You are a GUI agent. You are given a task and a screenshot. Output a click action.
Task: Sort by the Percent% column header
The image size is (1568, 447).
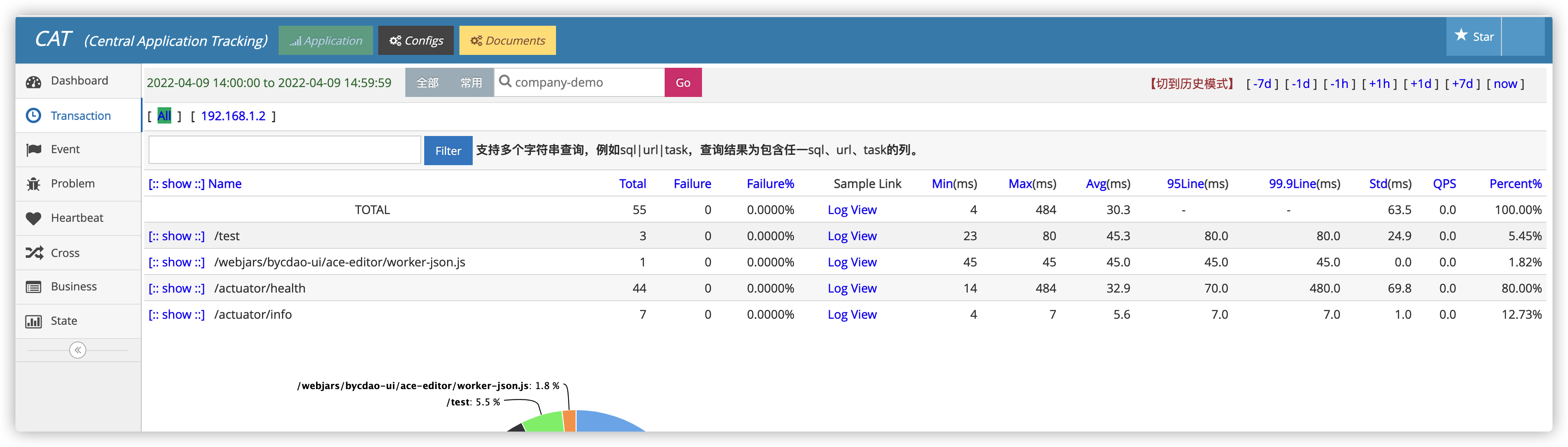click(x=1516, y=184)
